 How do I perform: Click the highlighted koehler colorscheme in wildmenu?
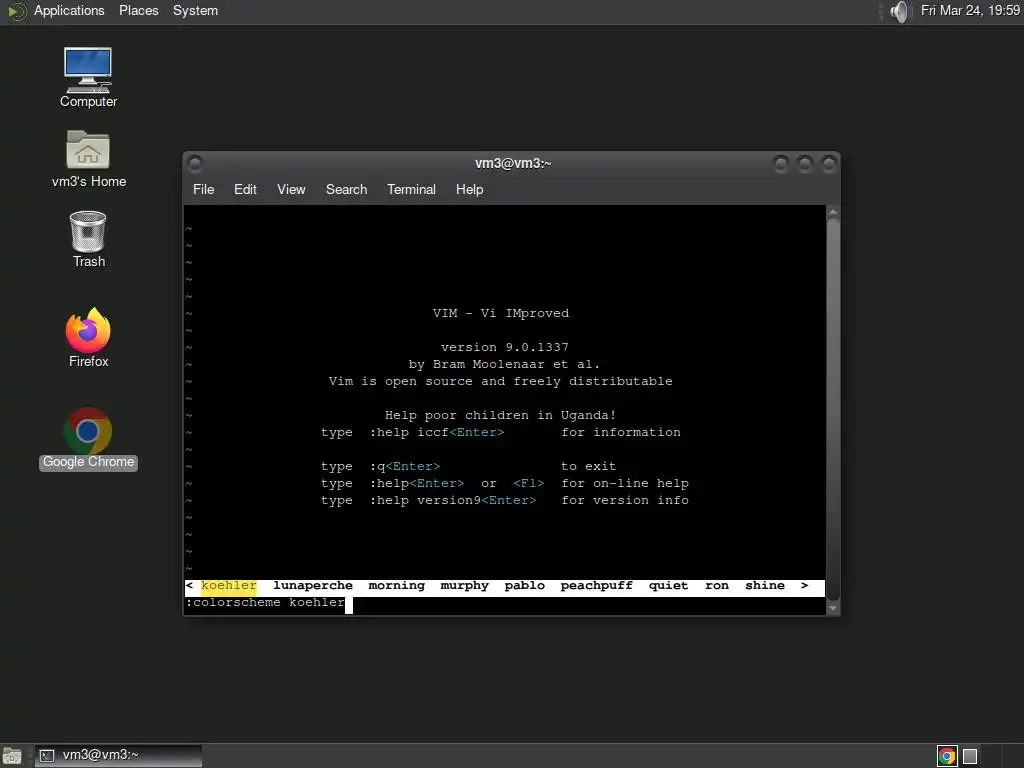pos(229,586)
